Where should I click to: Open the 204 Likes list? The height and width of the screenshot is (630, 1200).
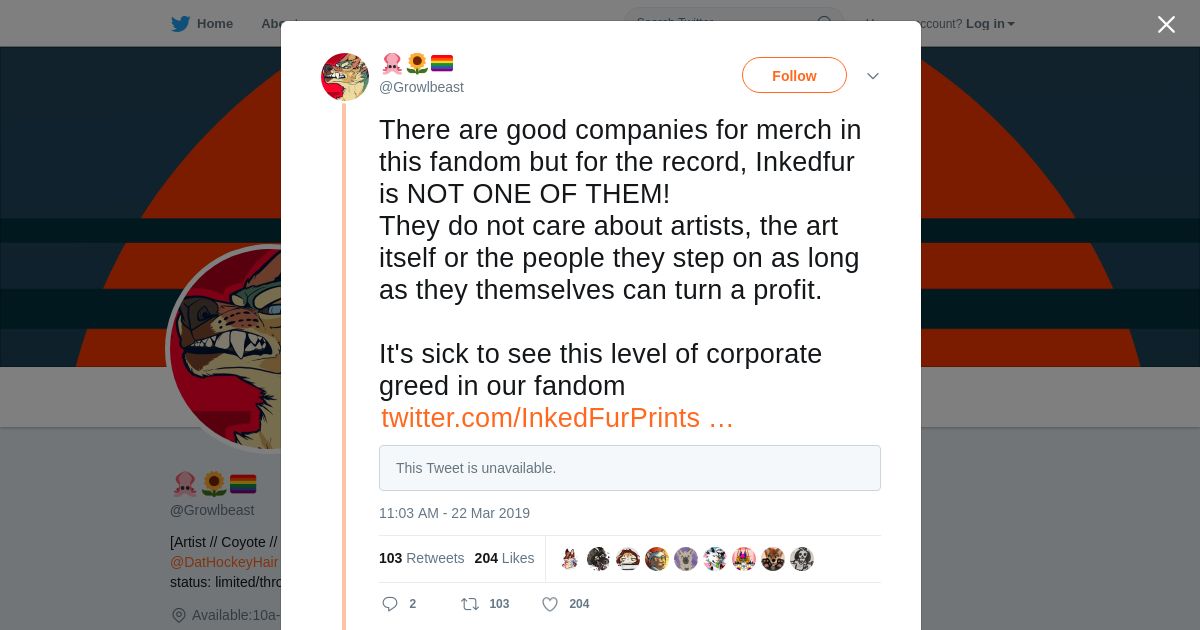point(504,558)
